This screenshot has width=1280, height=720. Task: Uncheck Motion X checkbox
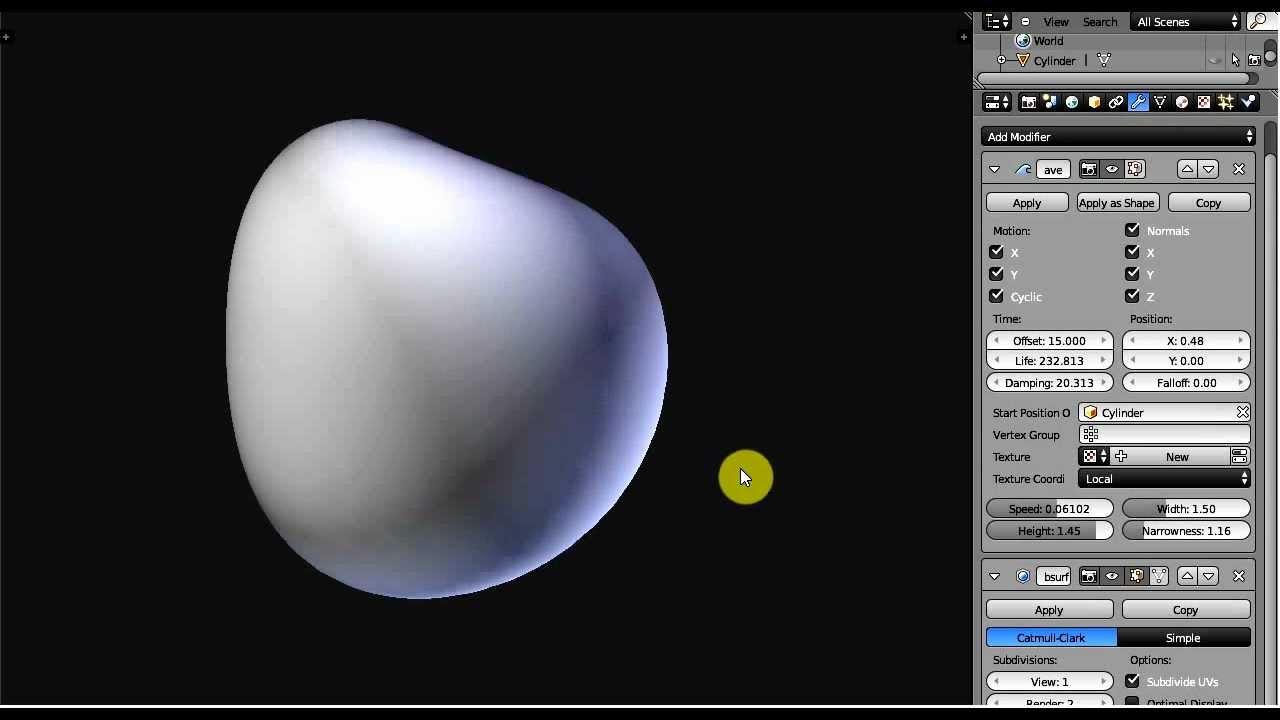(996, 252)
